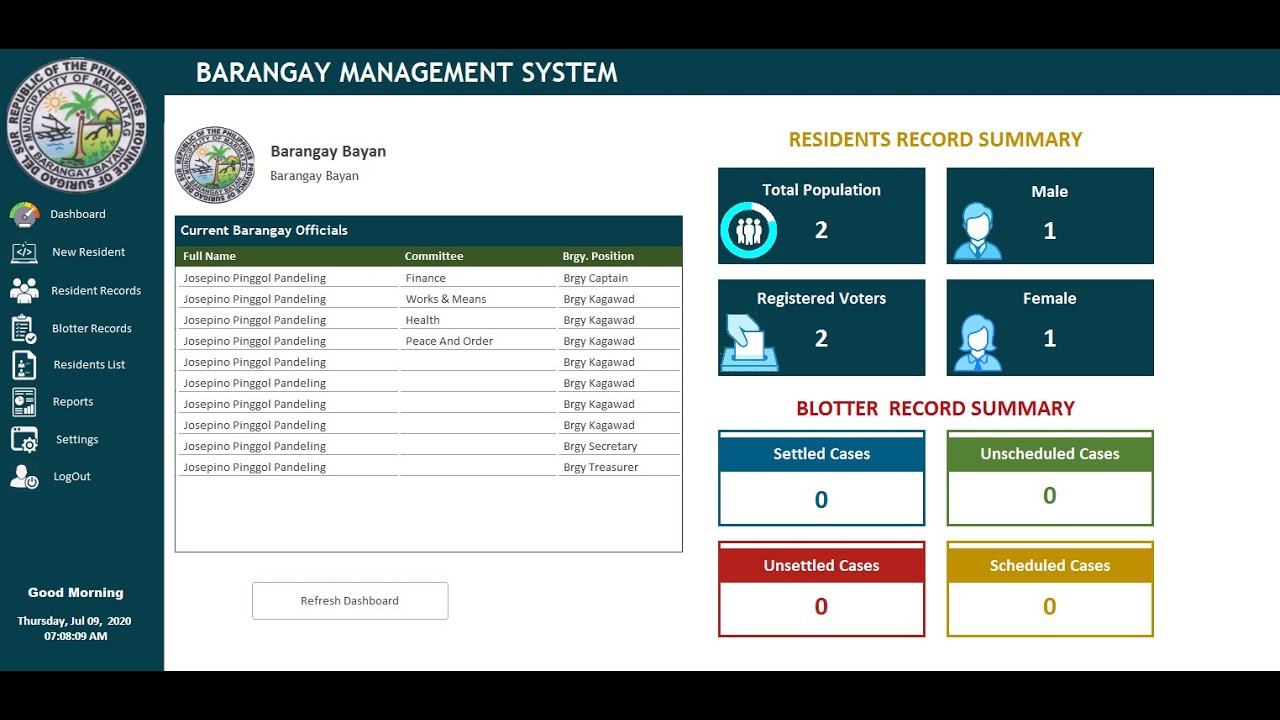Open the Settled Cases card

tap(821, 478)
